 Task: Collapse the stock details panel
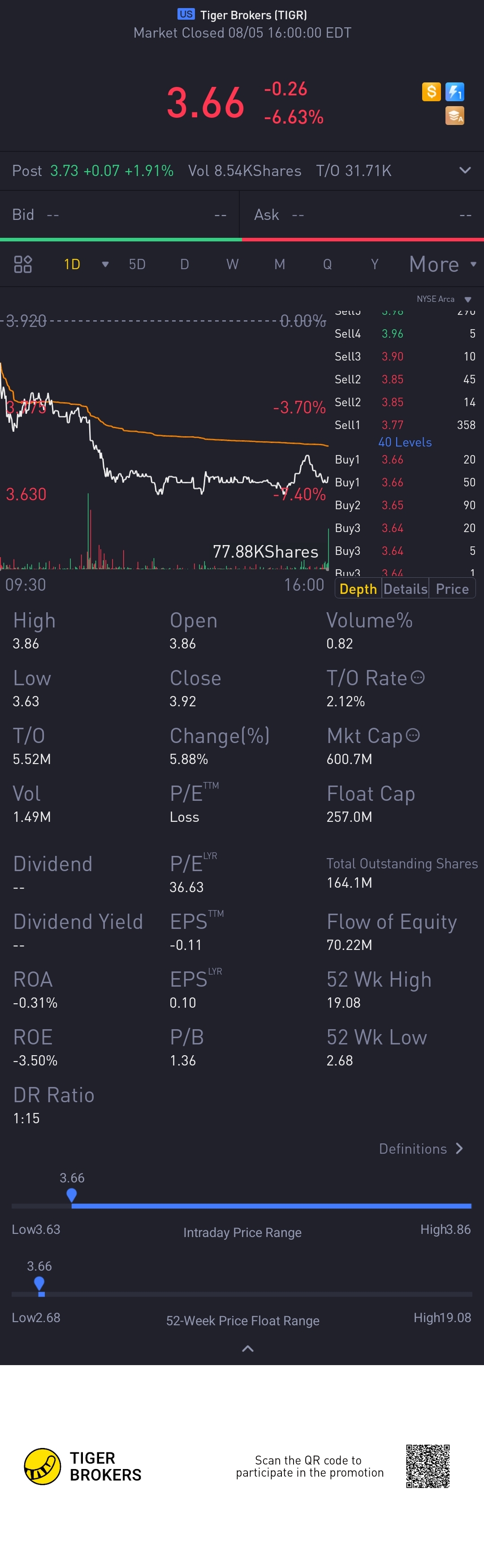click(248, 1349)
